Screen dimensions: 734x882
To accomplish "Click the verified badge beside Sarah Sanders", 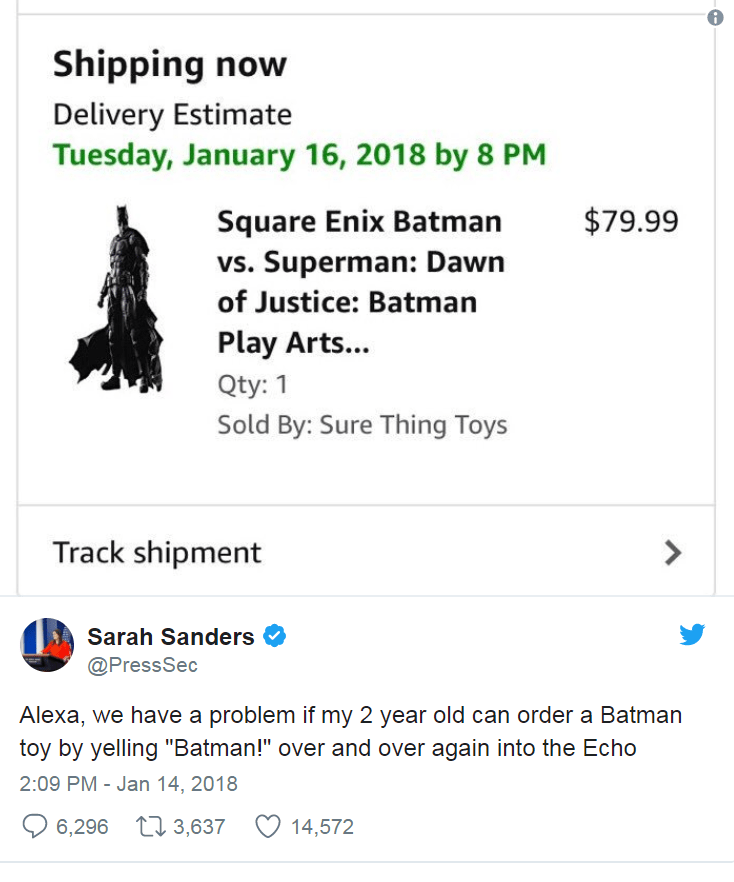I will click(x=274, y=635).
